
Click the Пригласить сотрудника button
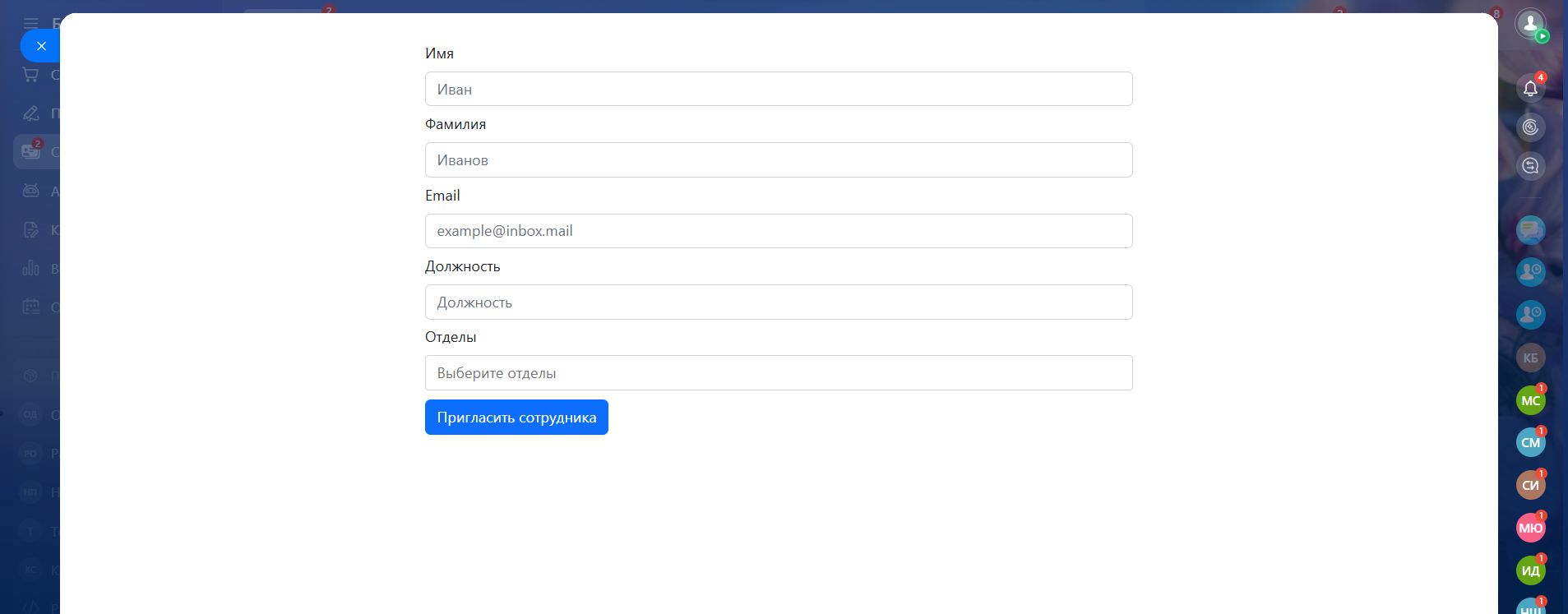click(516, 418)
